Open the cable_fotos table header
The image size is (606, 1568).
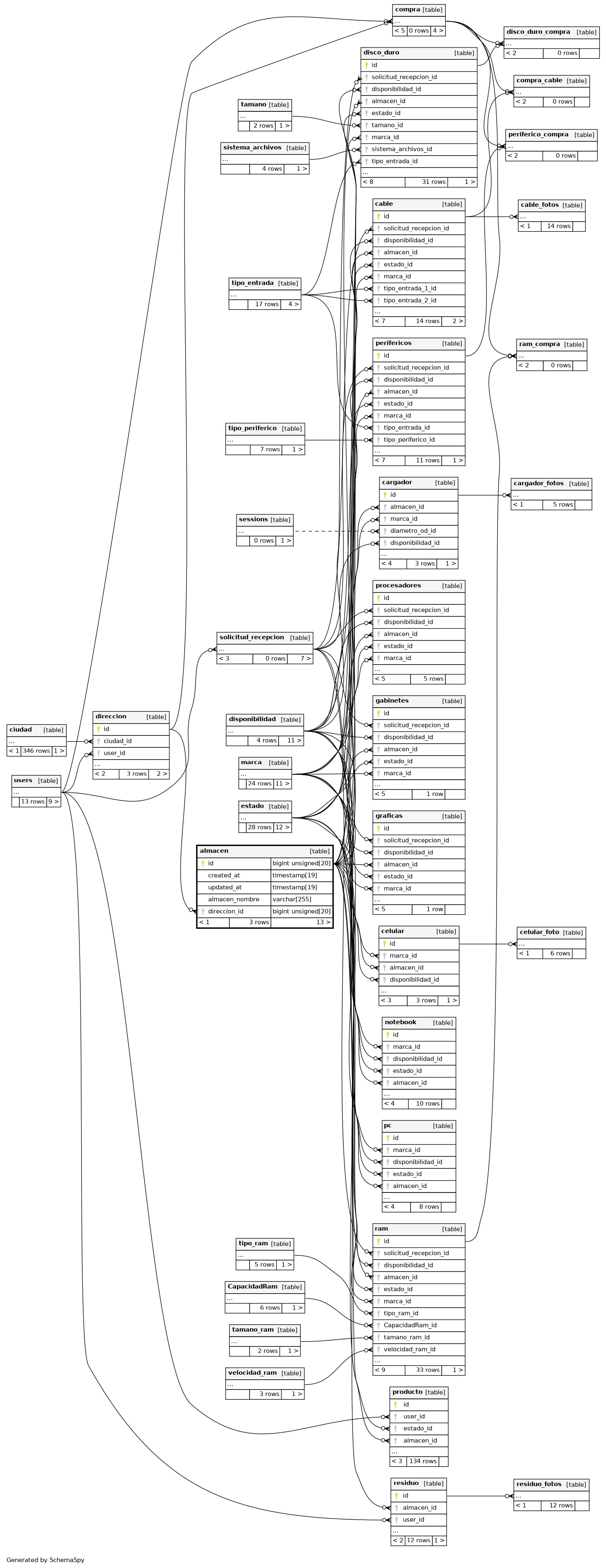(540, 205)
